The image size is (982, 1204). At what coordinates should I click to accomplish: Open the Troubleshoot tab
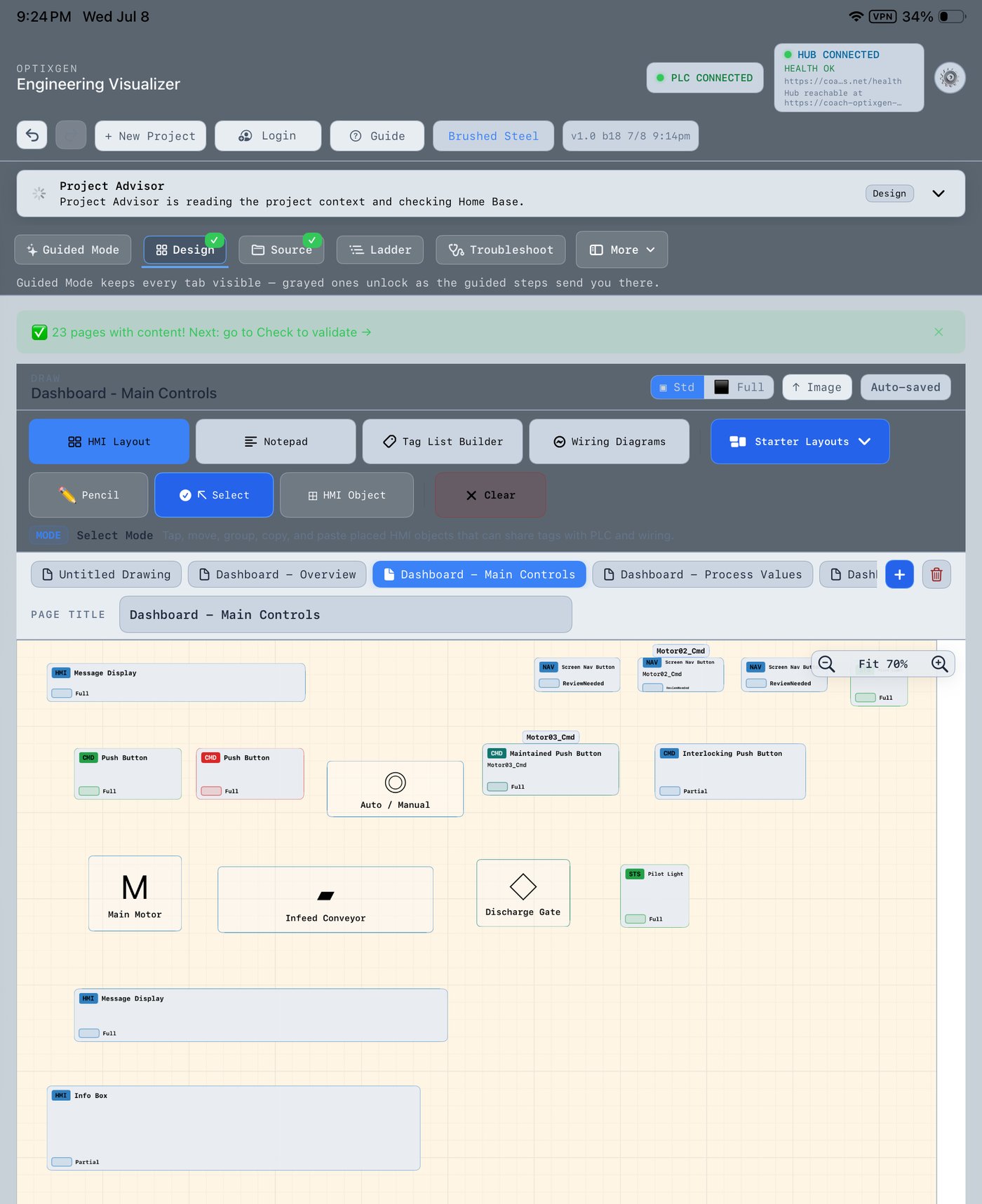coord(501,250)
